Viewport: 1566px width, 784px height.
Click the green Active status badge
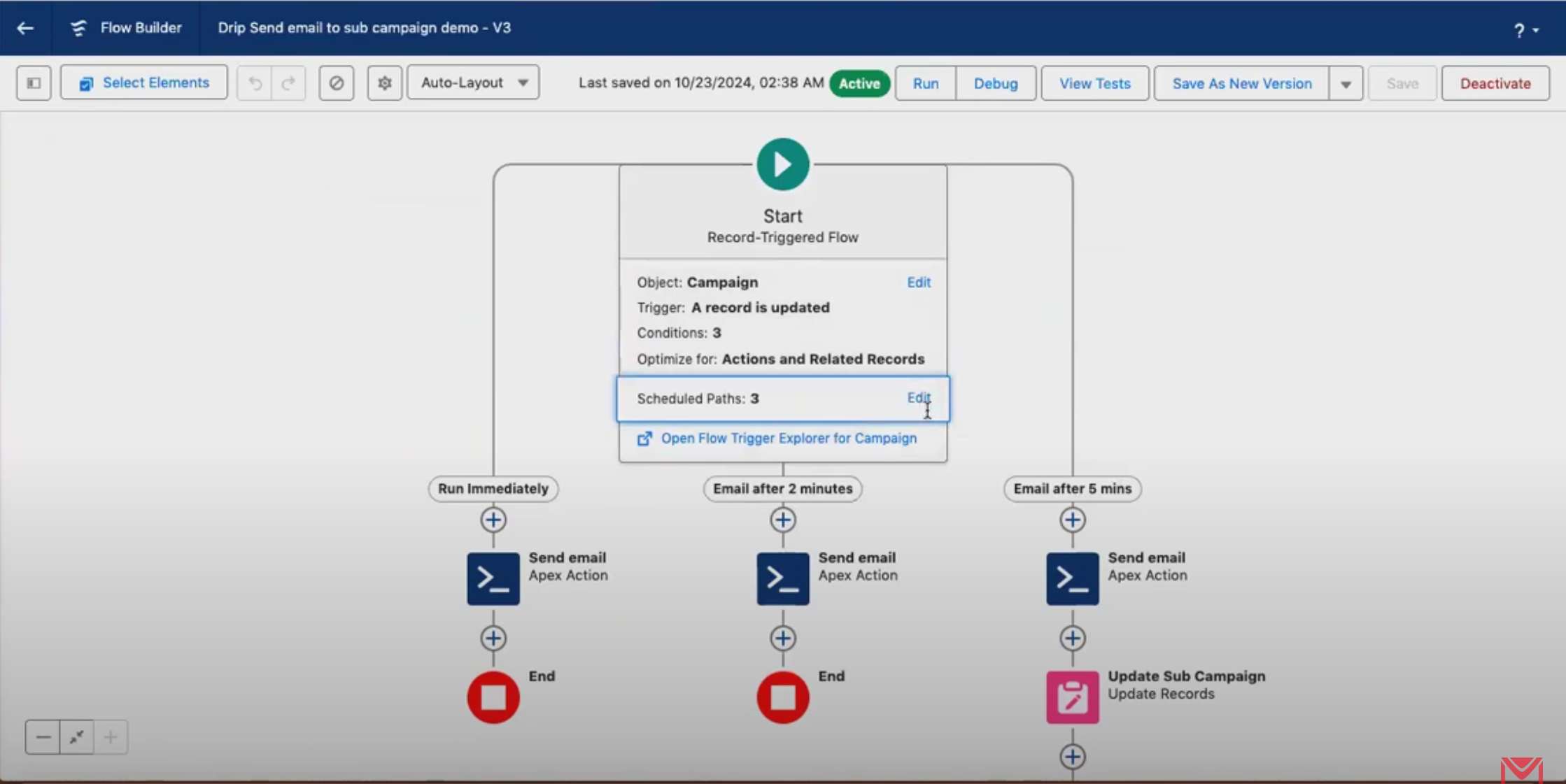coord(859,84)
